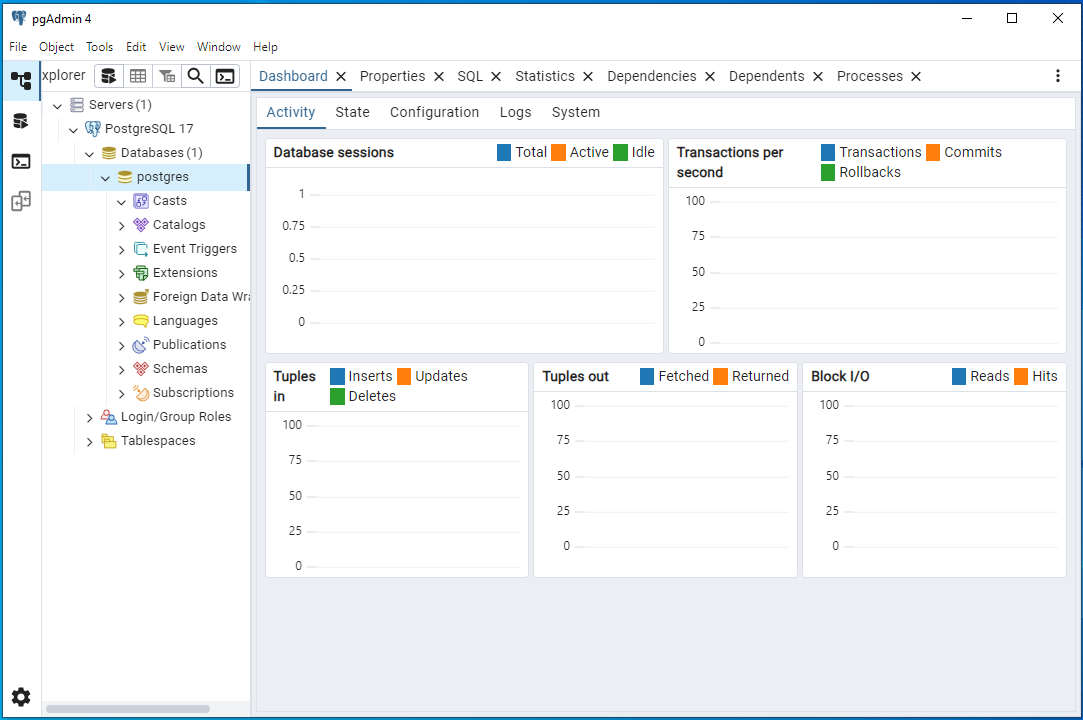This screenshot has width=1083, height=720.
Task: Open Query Tool from Object Explorer toolbar
Action: (109, 76)
